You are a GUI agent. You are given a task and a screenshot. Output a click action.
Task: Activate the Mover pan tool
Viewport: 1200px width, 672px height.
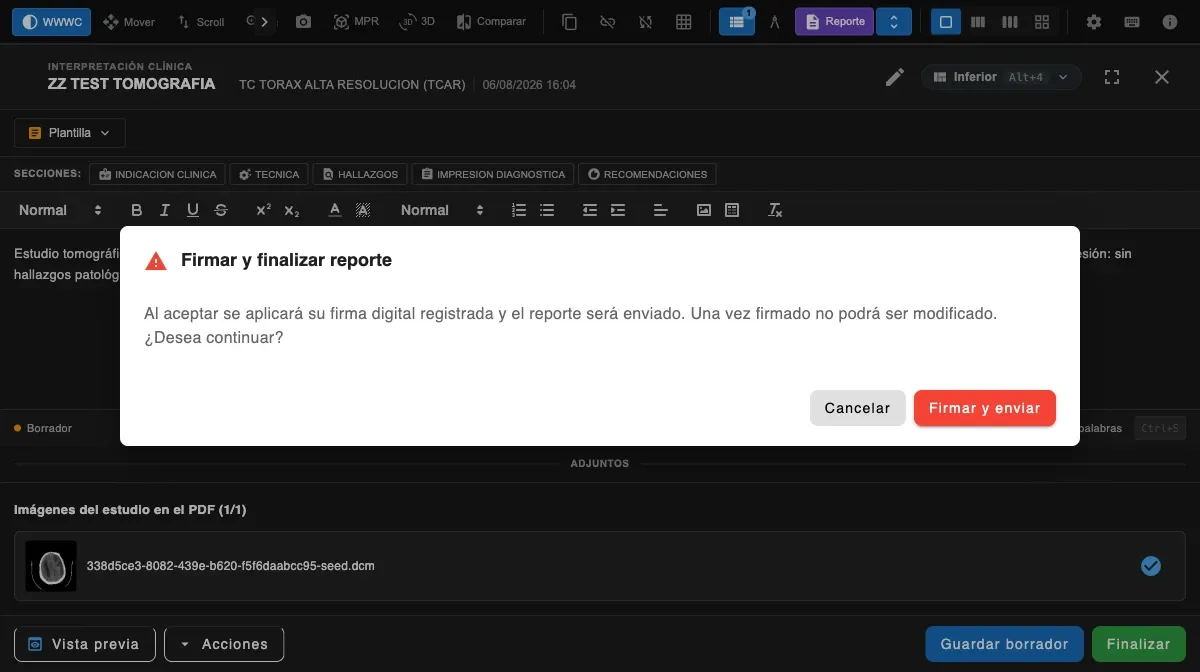coord(128,21)
